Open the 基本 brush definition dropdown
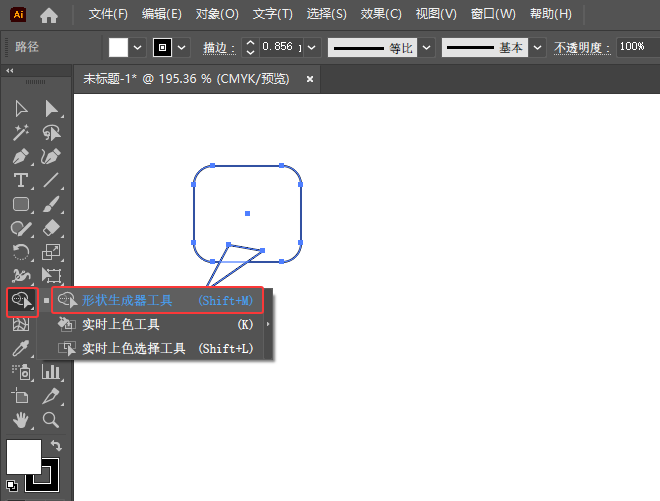The width and height of the screenshot is (660, 501). click(537, 48)
